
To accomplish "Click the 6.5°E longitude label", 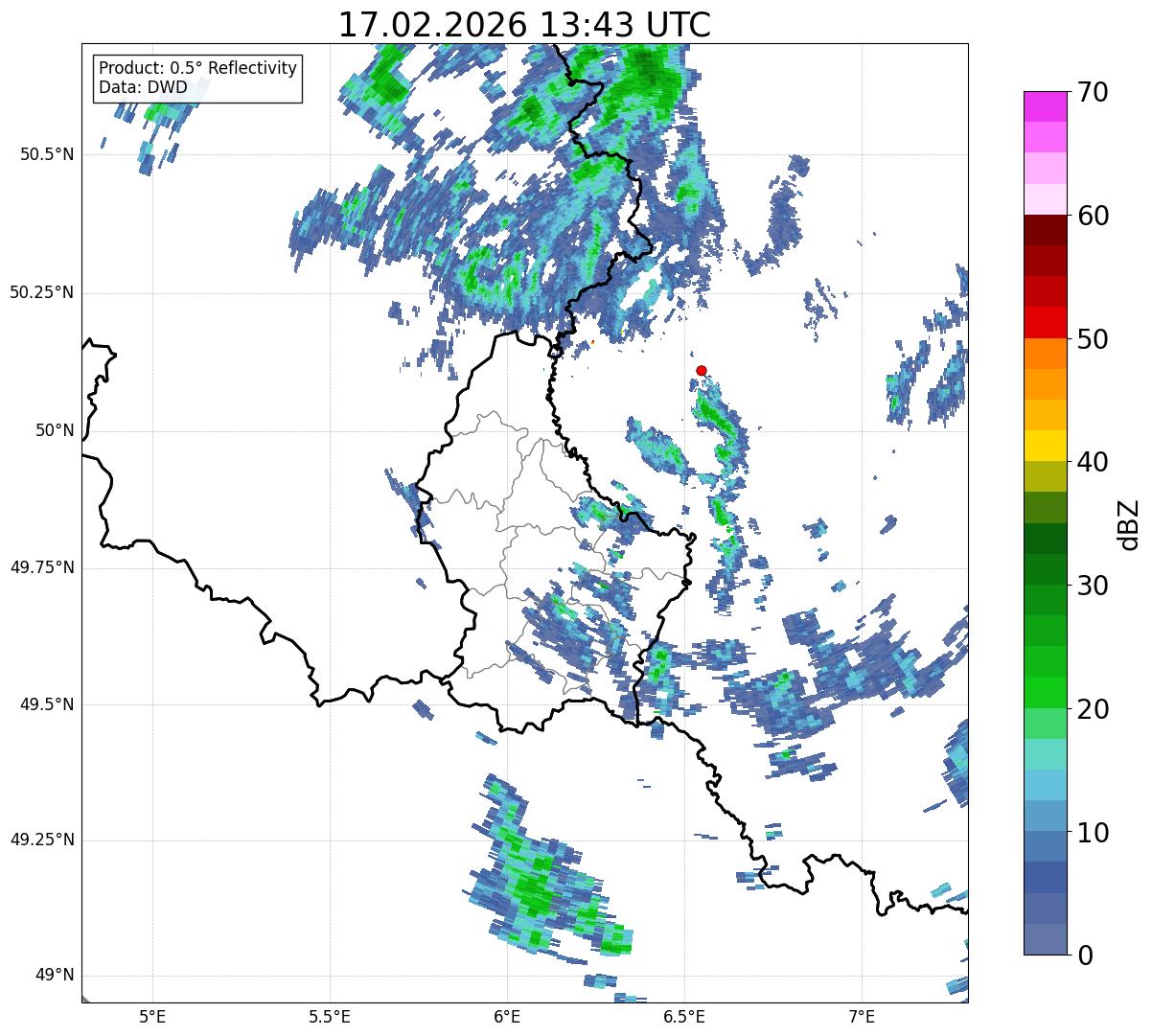I will tap(684, 1016).
